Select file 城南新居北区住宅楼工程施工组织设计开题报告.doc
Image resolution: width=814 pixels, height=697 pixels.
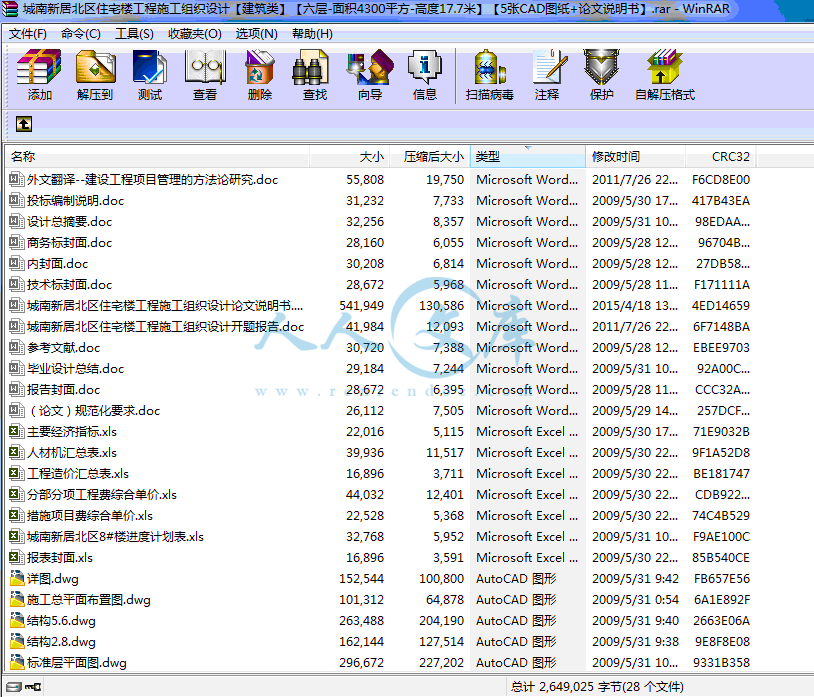pos(165,326)
